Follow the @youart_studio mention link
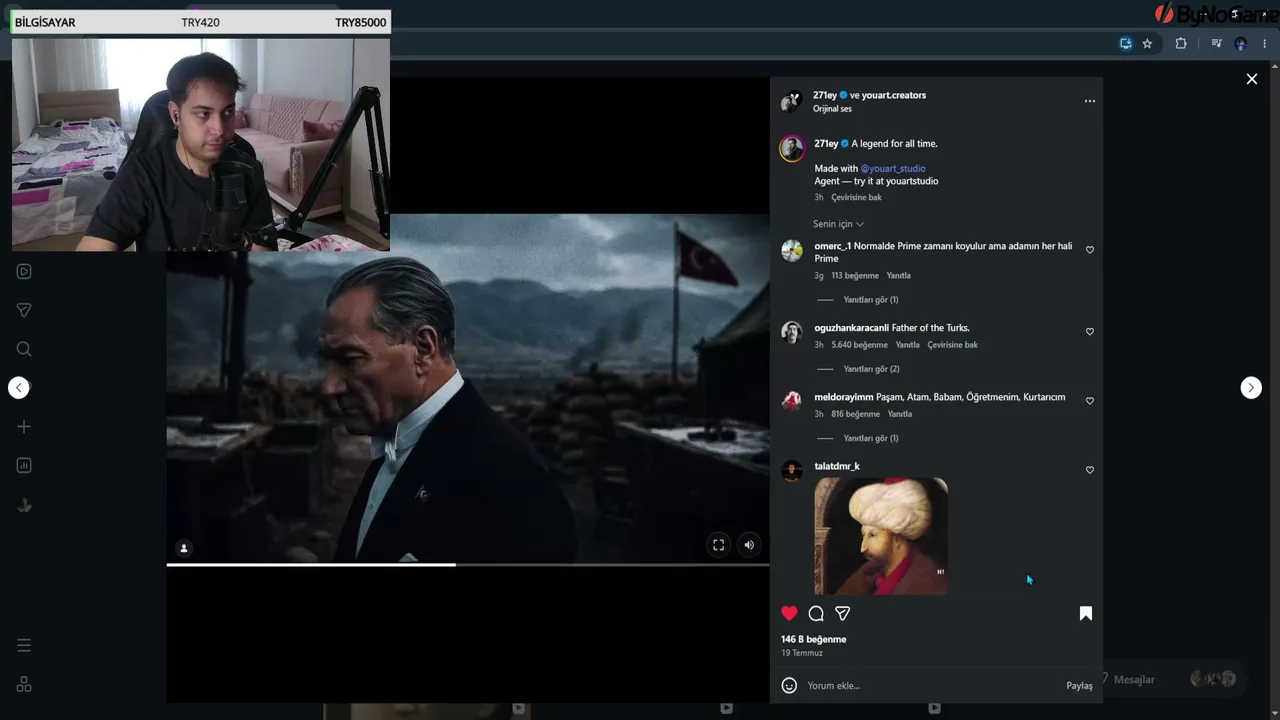The height and width of the screenshot is (720, 1280). (893, 169)
